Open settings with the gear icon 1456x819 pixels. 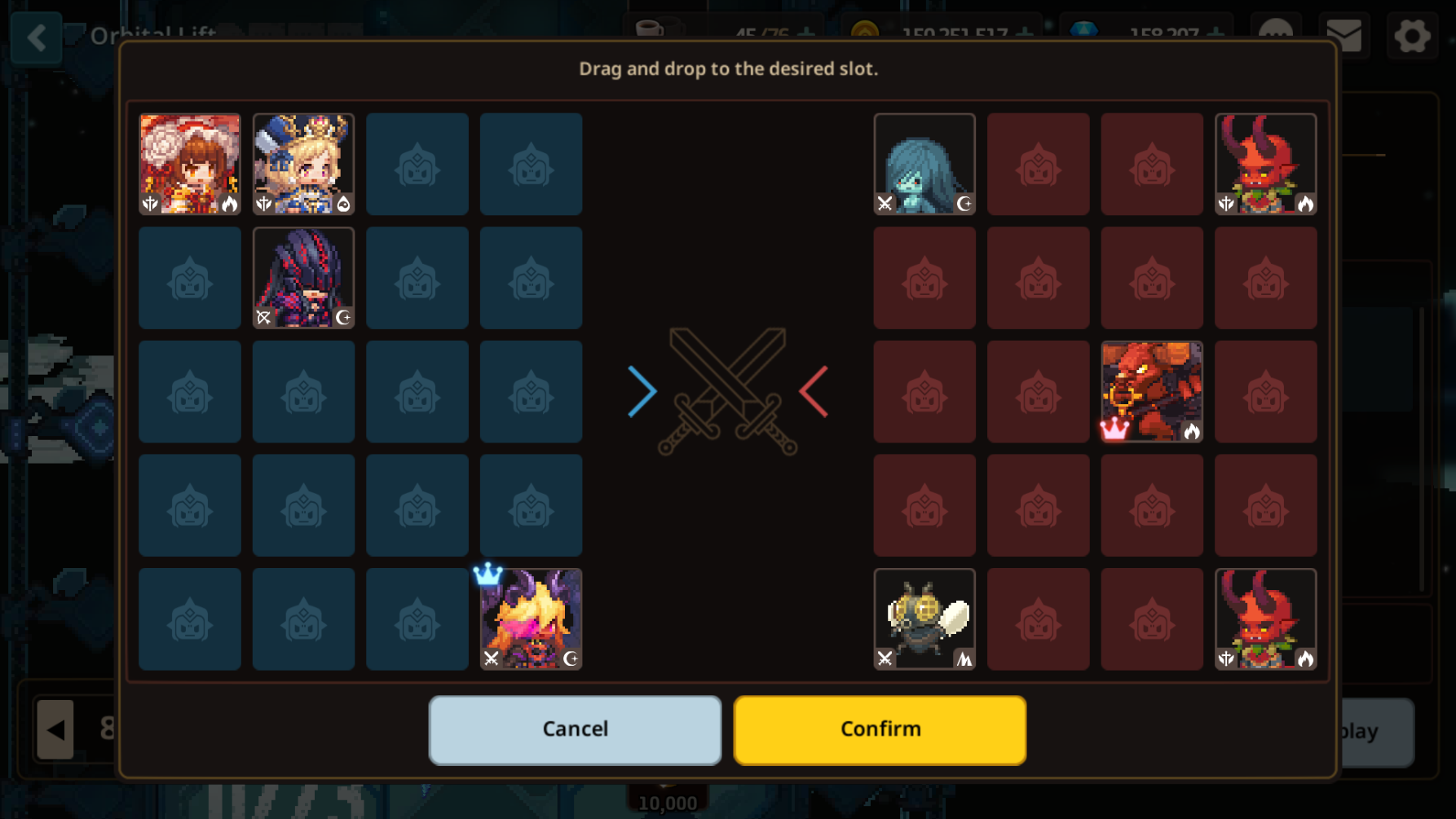pyautogui.click(x=1413, y=36)
